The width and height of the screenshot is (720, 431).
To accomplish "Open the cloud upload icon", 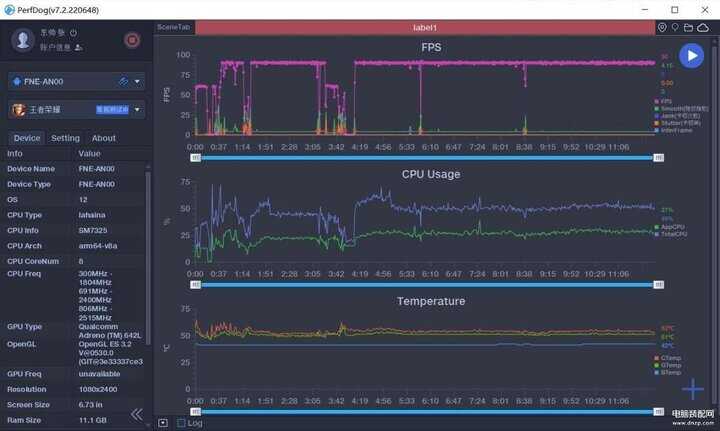I will [703, 27].
